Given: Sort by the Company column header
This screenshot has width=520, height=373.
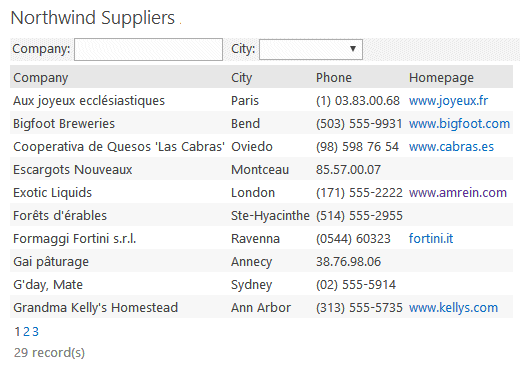Looking at the screenshot, I should [x=41, y=78].
